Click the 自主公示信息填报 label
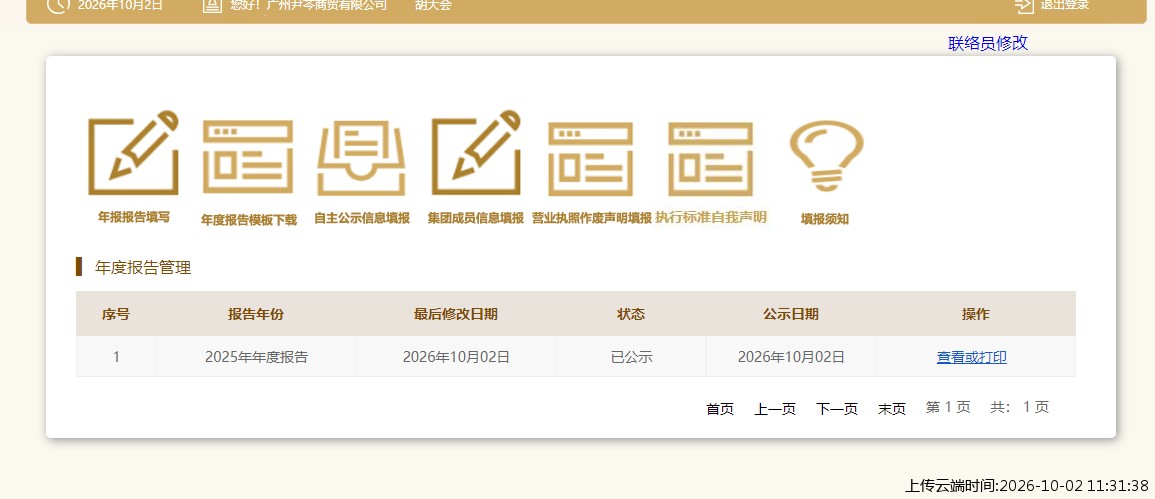 coord(362,218)
